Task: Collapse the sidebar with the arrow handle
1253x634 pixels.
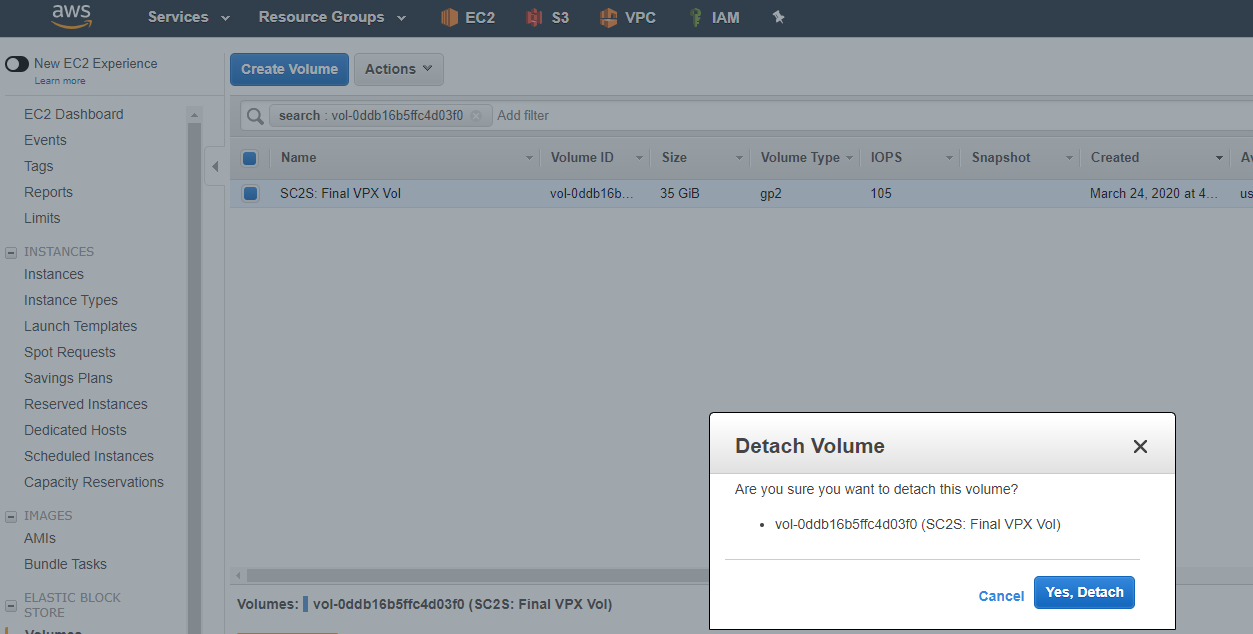Action: pos(215,166)
